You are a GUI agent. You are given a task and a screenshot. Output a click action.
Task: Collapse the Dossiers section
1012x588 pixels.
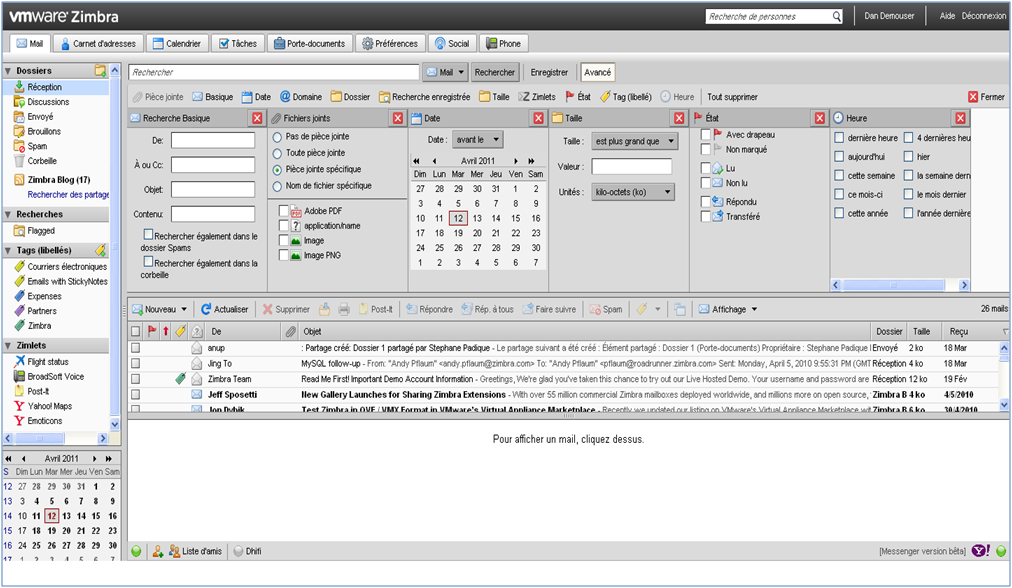coord(8,71)
